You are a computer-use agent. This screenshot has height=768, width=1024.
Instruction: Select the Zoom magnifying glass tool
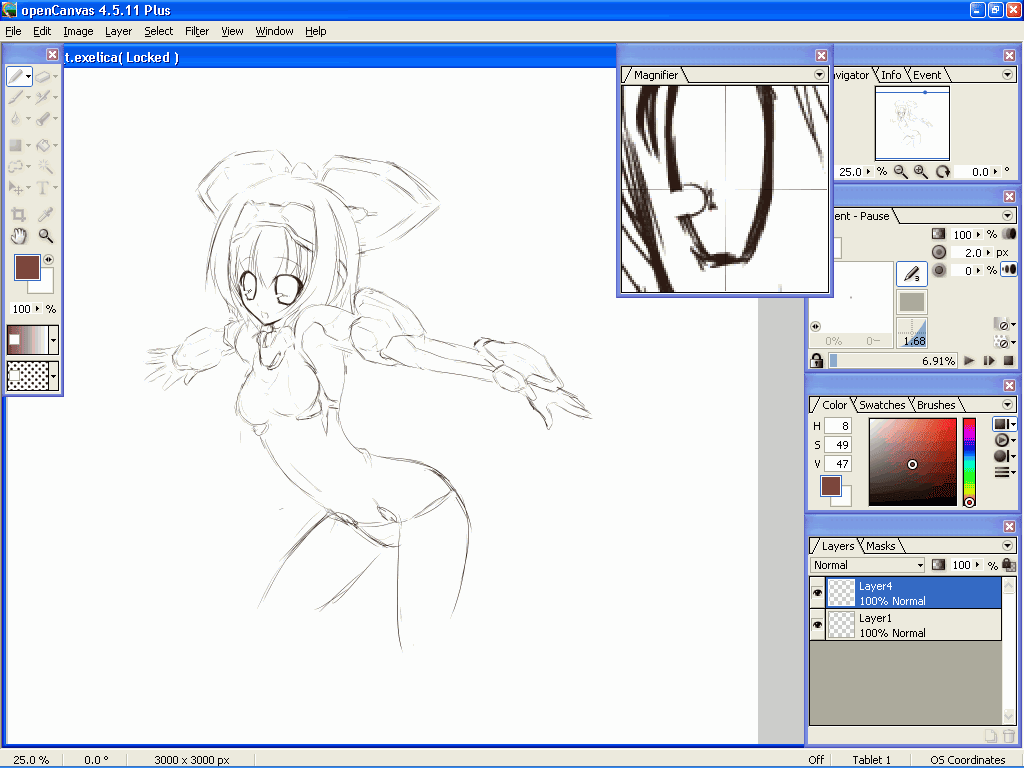click(45, 236)
